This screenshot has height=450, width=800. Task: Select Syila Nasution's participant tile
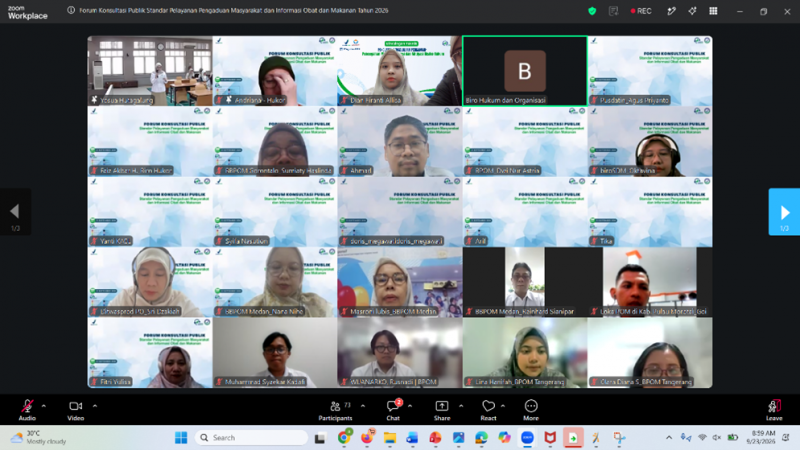275,212
